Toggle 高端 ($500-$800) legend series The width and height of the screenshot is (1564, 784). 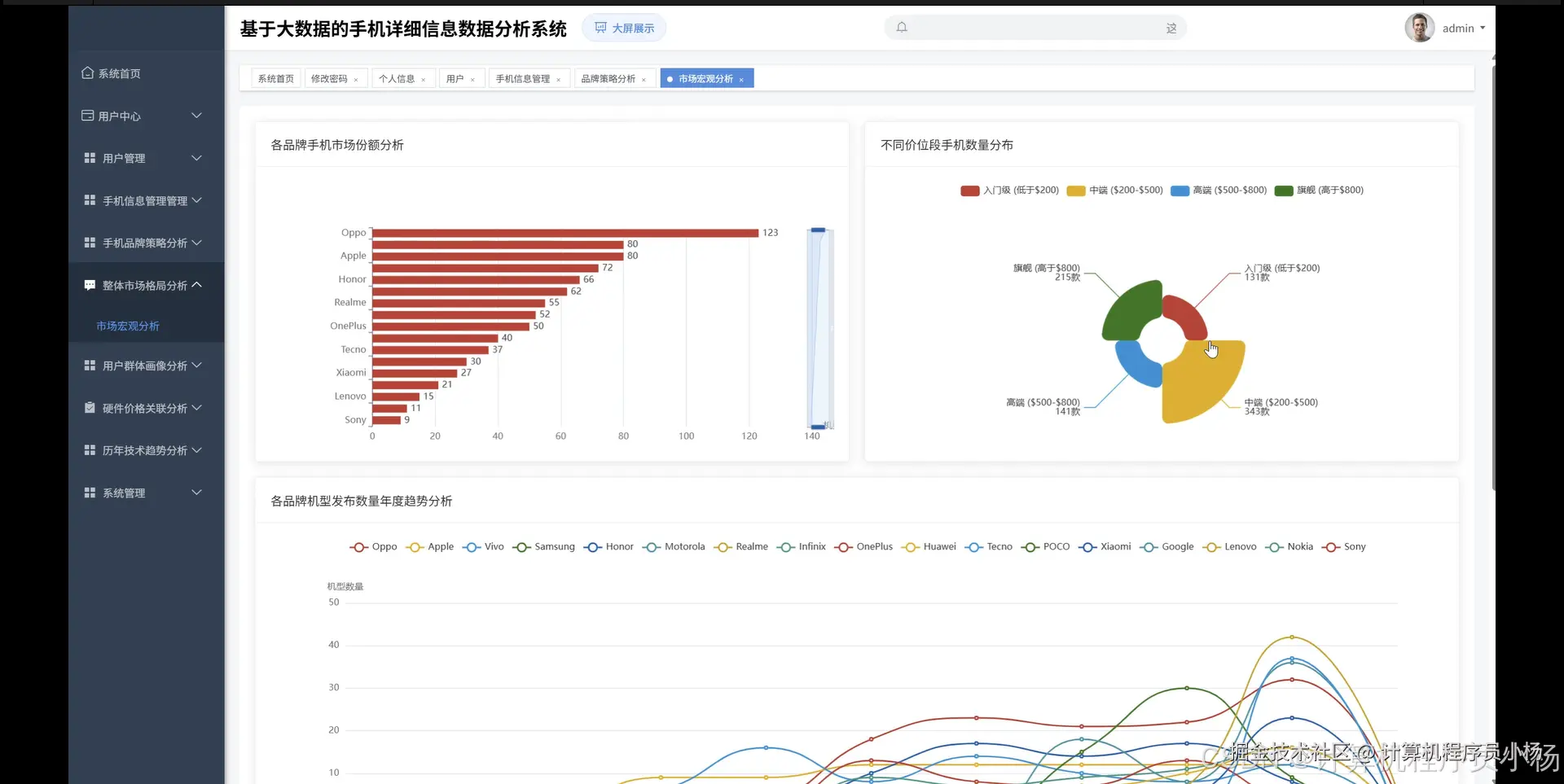[x=1219, y=191]
